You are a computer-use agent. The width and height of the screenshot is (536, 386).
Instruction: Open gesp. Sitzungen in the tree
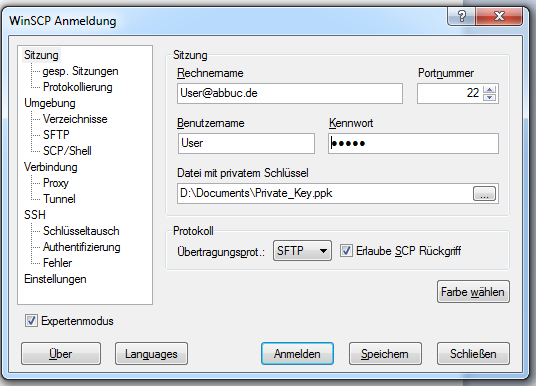80,71
